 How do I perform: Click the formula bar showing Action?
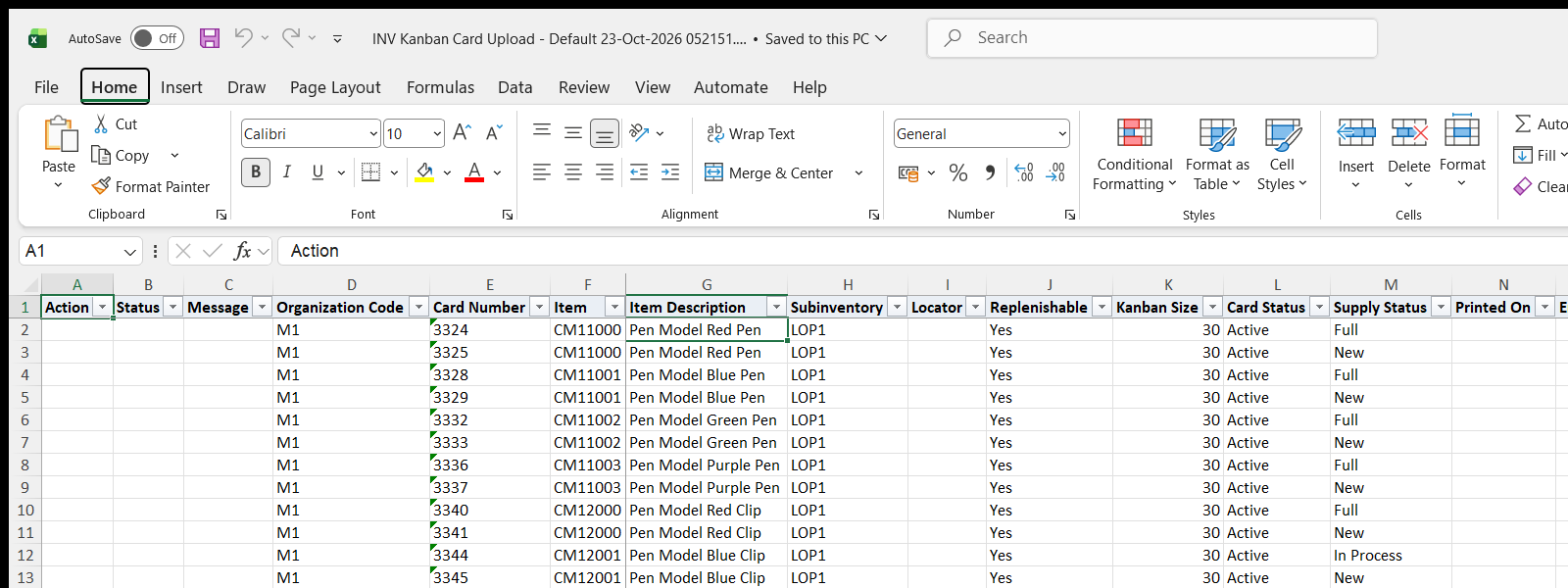tap(922, 251)
